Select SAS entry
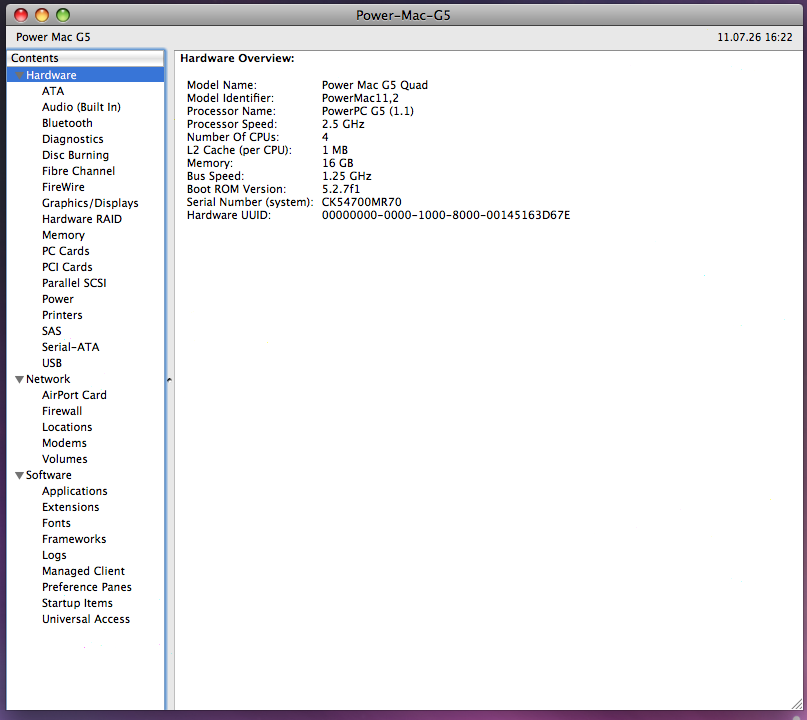 (51, 331)
